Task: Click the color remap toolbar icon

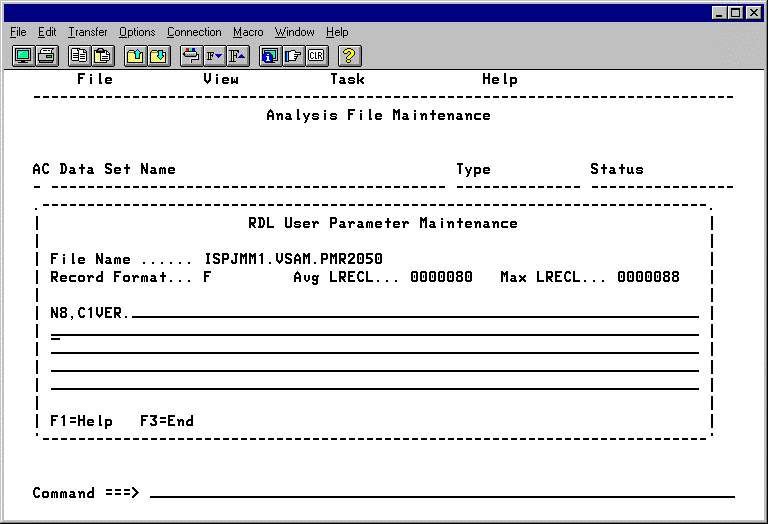Action: click(191, 56)
